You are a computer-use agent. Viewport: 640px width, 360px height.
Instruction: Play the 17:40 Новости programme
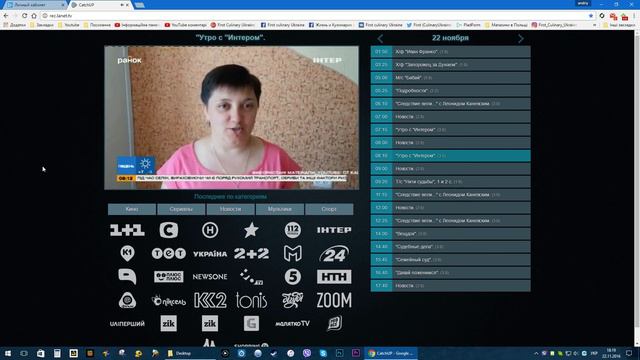(x=451, y=286)
